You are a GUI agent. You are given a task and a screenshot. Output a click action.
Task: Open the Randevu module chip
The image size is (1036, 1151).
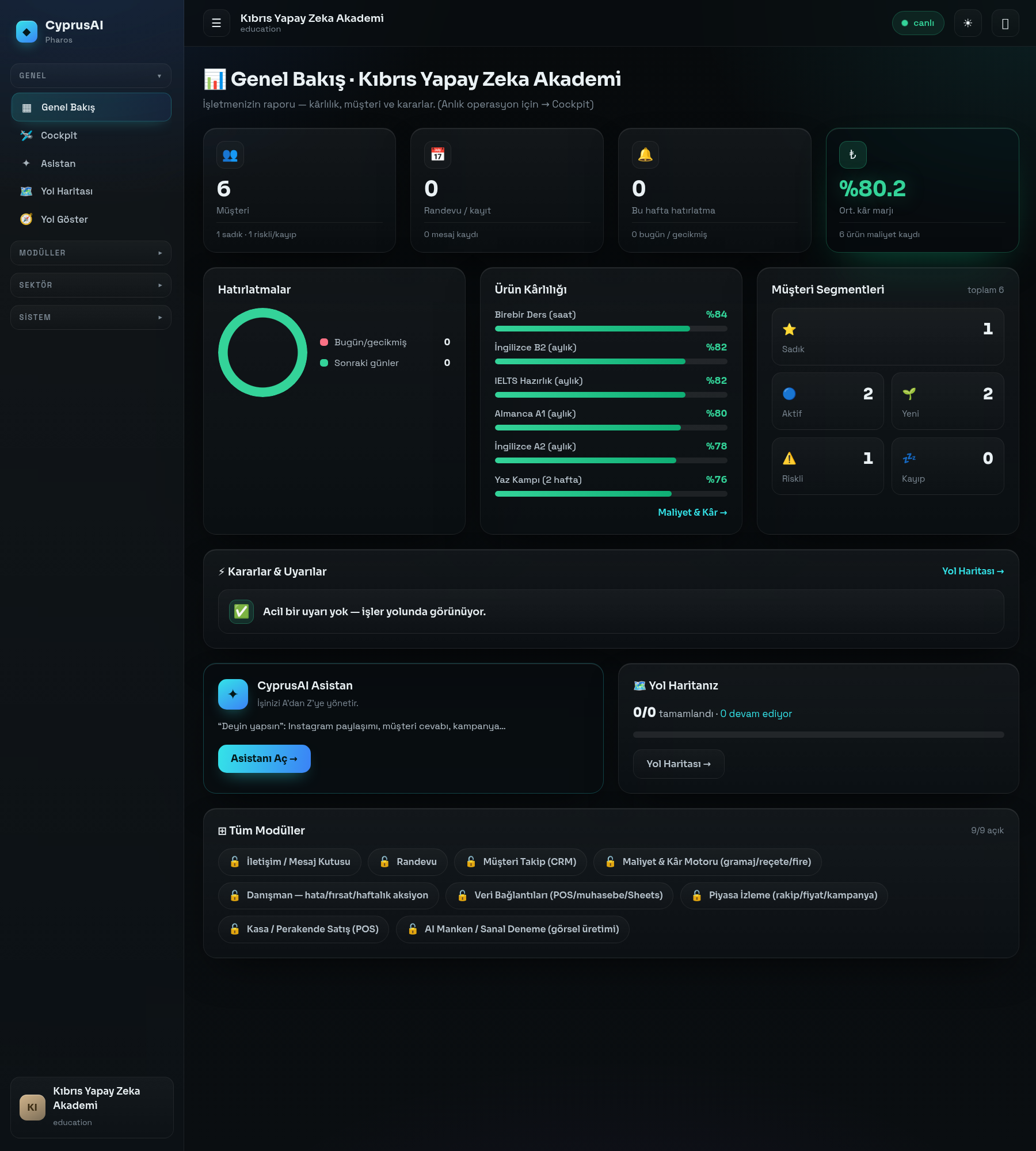coord(407,862)
